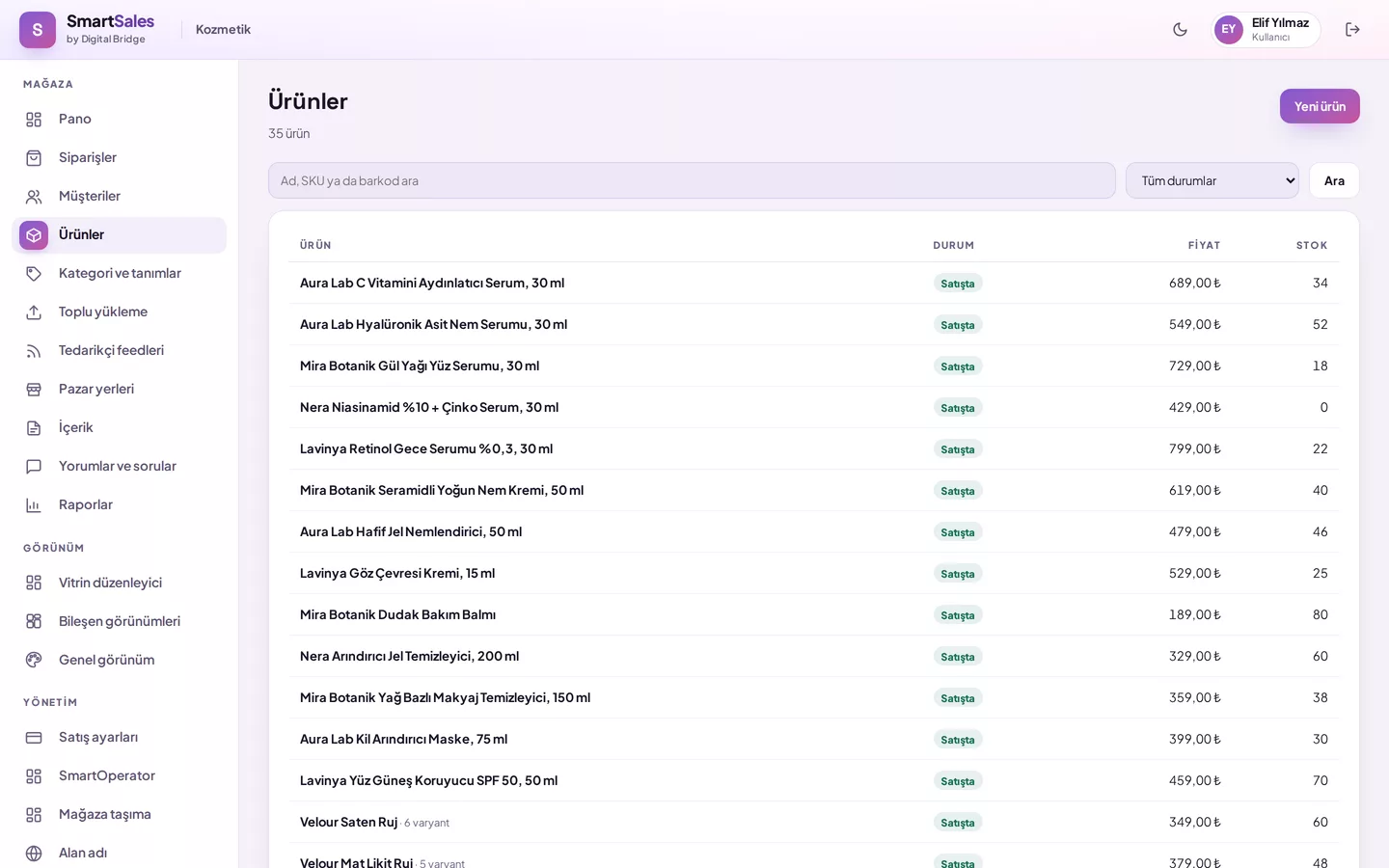Image resolution: width=1389 pixels, height=868 pixels.
Task: Click the Ürünler box icon
Action: (x=34, y=235)
